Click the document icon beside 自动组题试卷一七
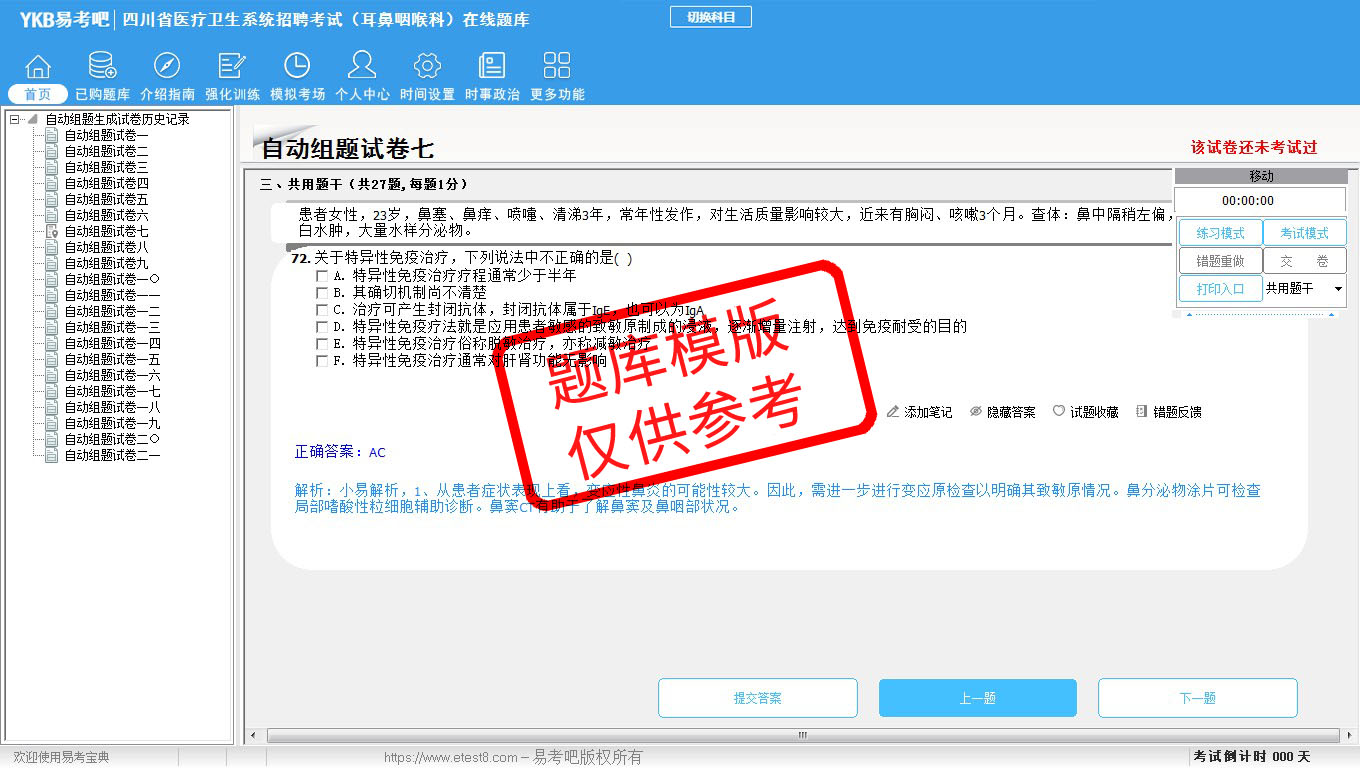Viewport: 1360px width, 768px height. pyautogui.click(x=52, y=391)
